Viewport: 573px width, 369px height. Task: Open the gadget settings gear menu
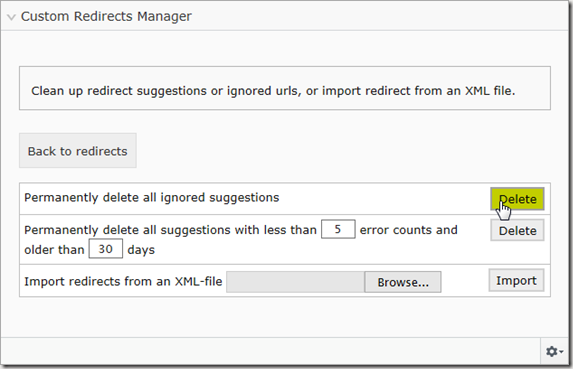coord(554,351)
